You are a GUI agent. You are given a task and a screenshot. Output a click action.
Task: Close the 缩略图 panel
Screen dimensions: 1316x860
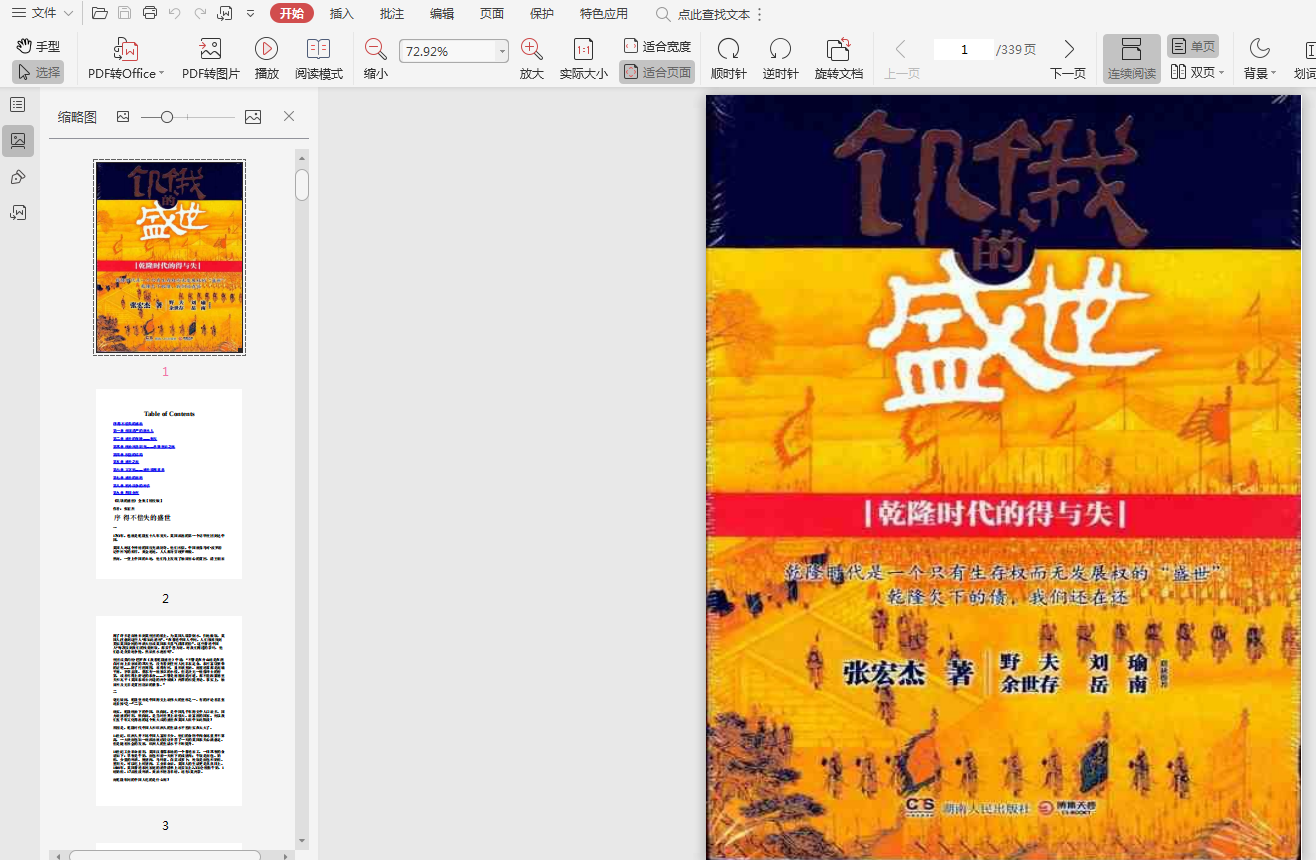289,117
